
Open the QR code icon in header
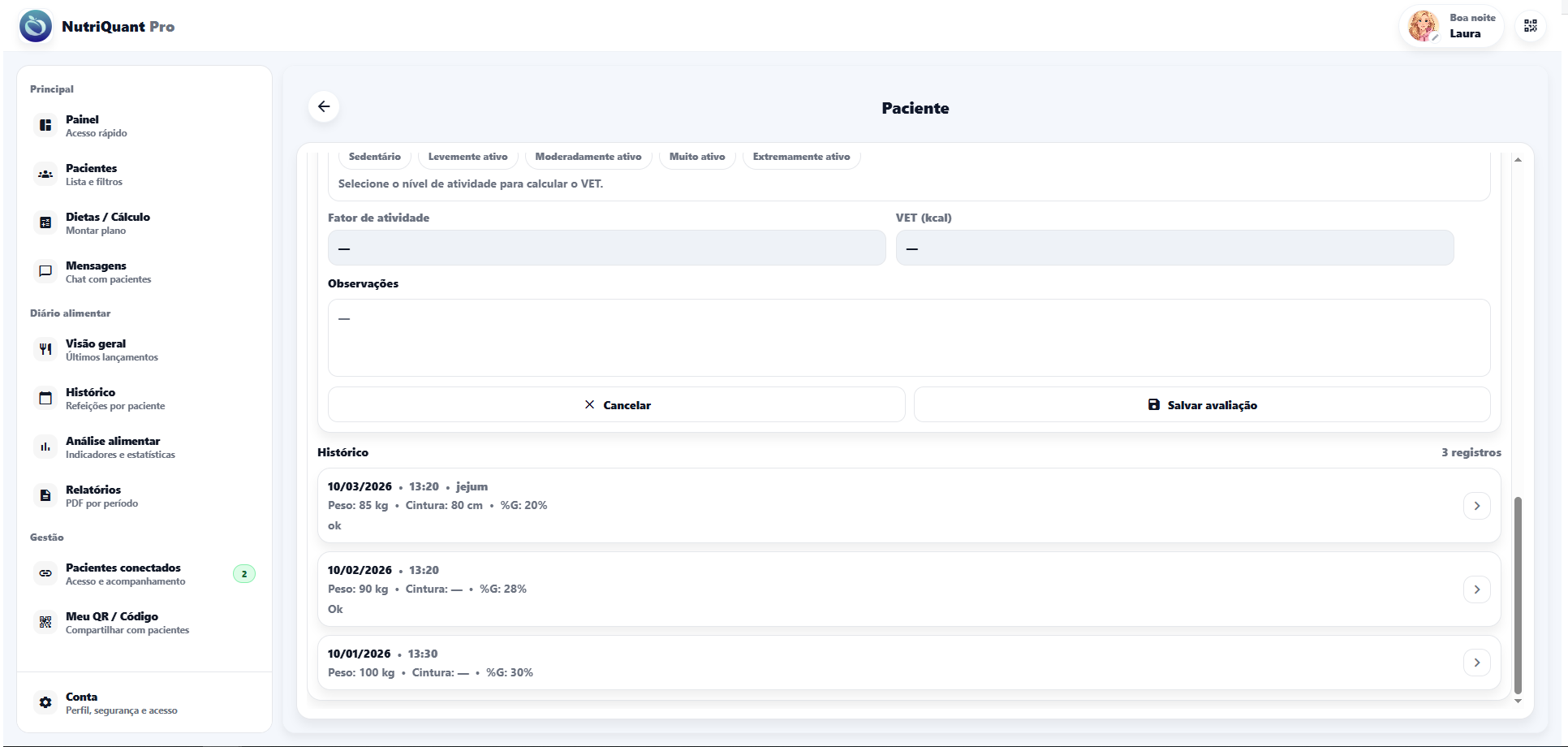pos(1530,26)
